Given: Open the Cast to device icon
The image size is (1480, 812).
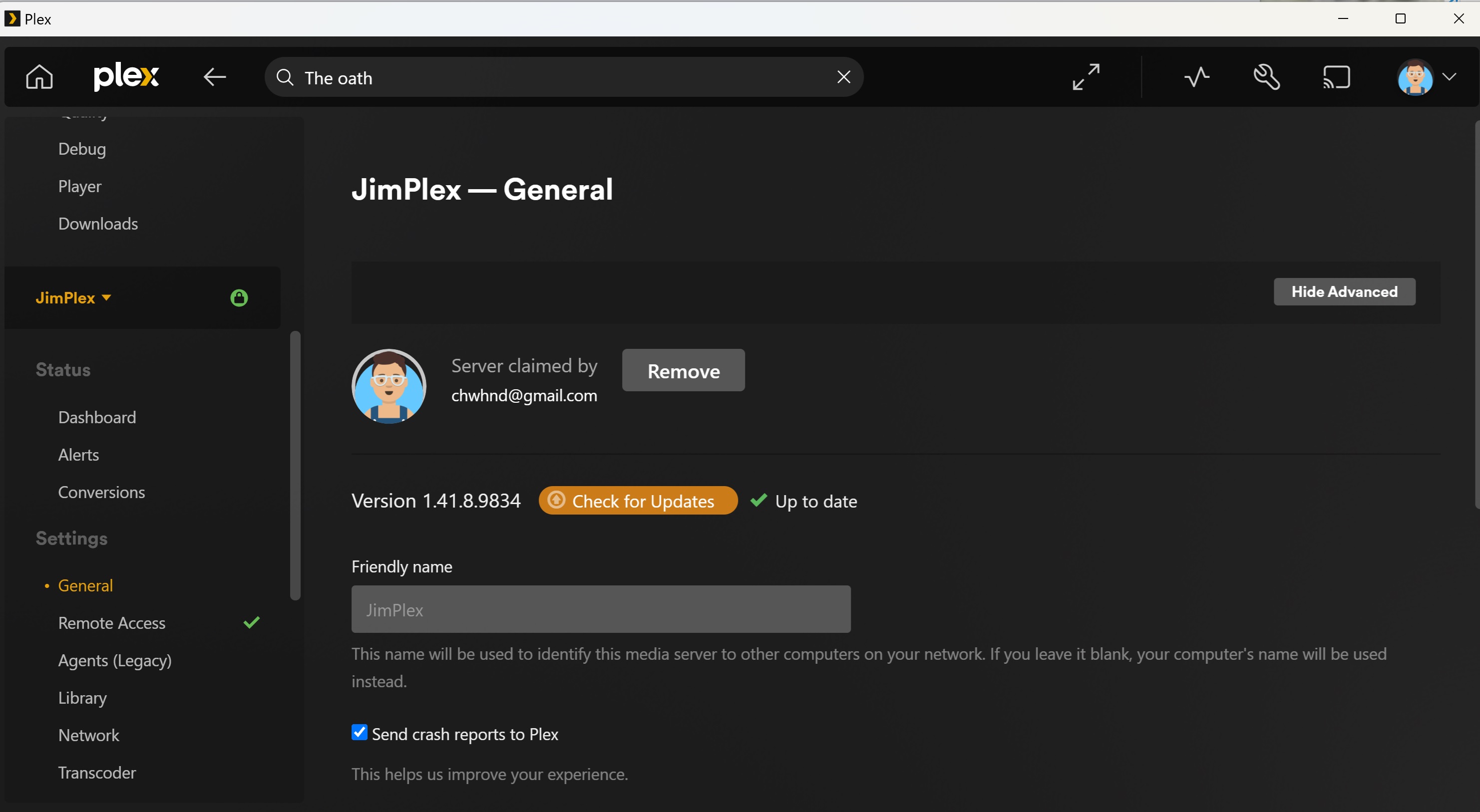Looking at the screenshot, I should coord(1336,77).
